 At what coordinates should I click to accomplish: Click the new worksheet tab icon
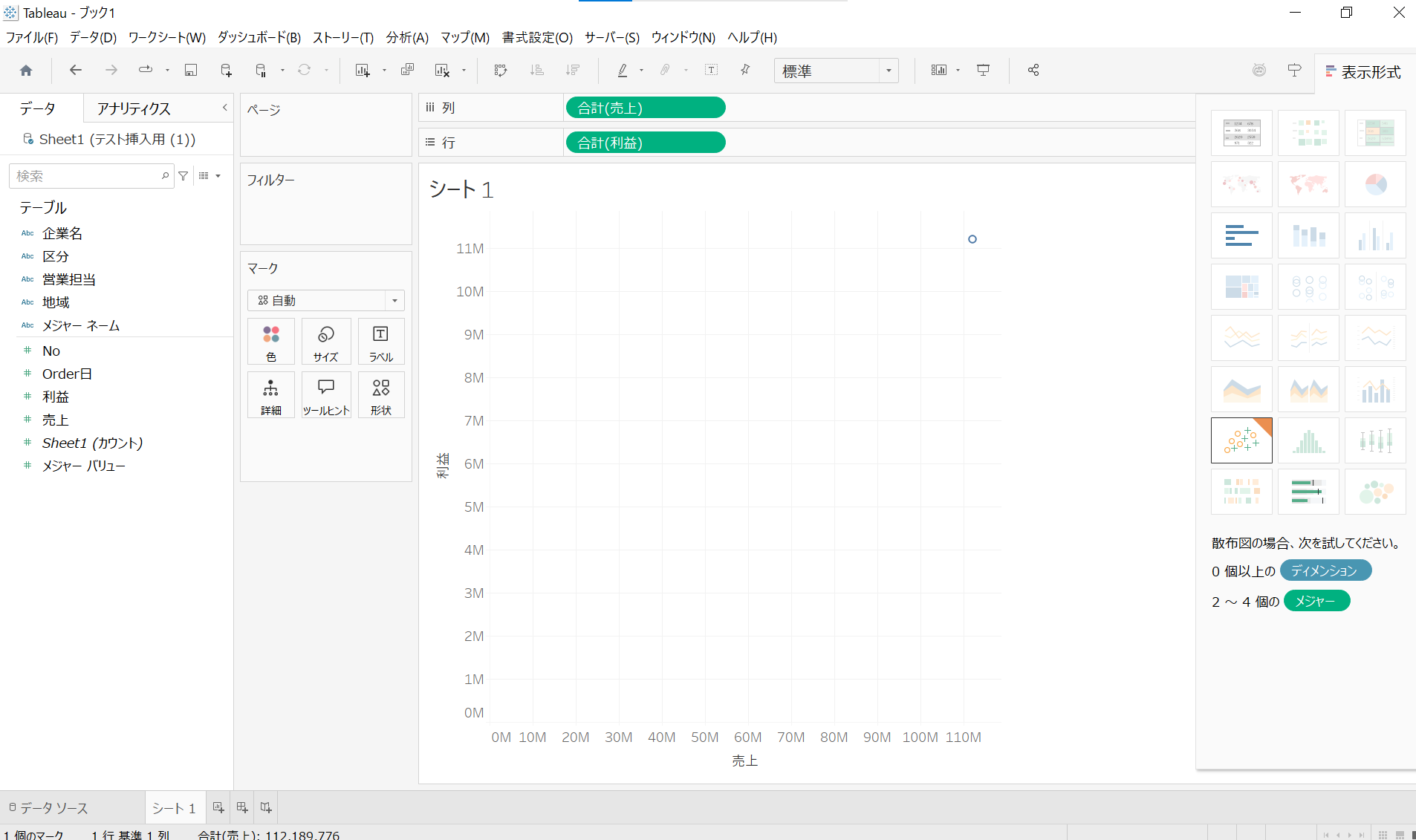pyautogui.click(x=218, y=807)
